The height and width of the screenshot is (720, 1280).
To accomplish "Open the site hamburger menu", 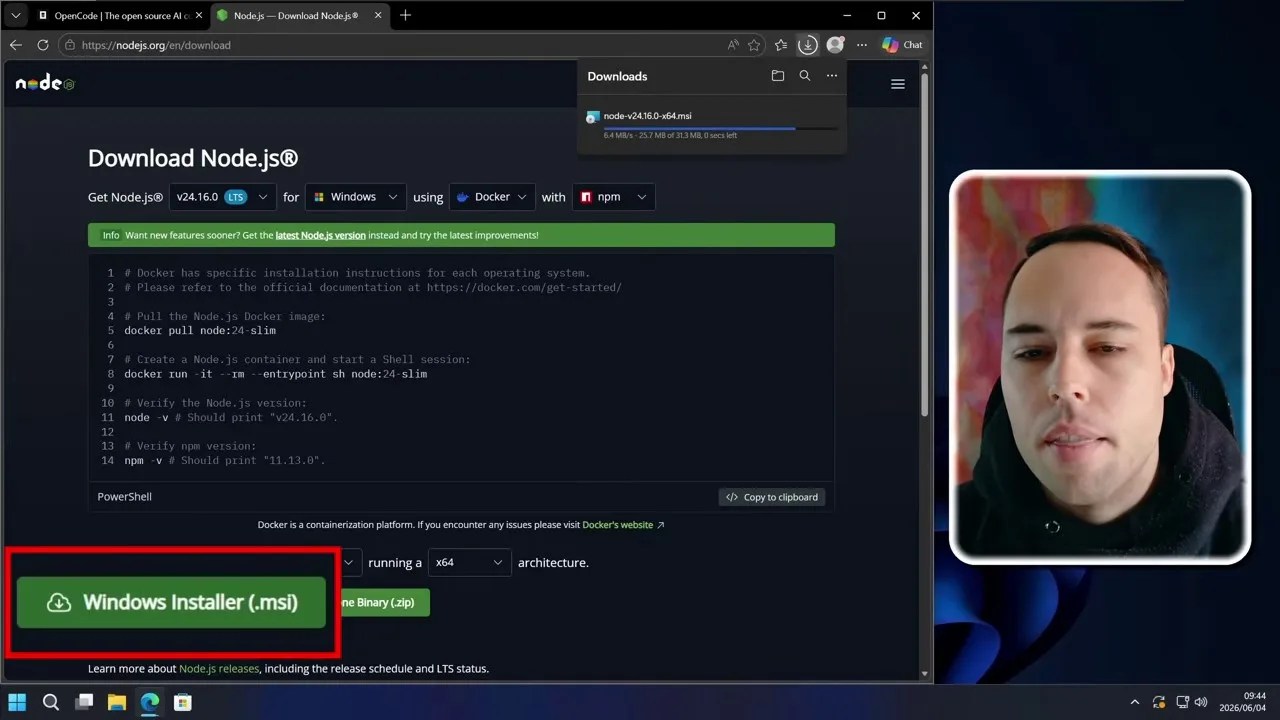I will 898,84.
